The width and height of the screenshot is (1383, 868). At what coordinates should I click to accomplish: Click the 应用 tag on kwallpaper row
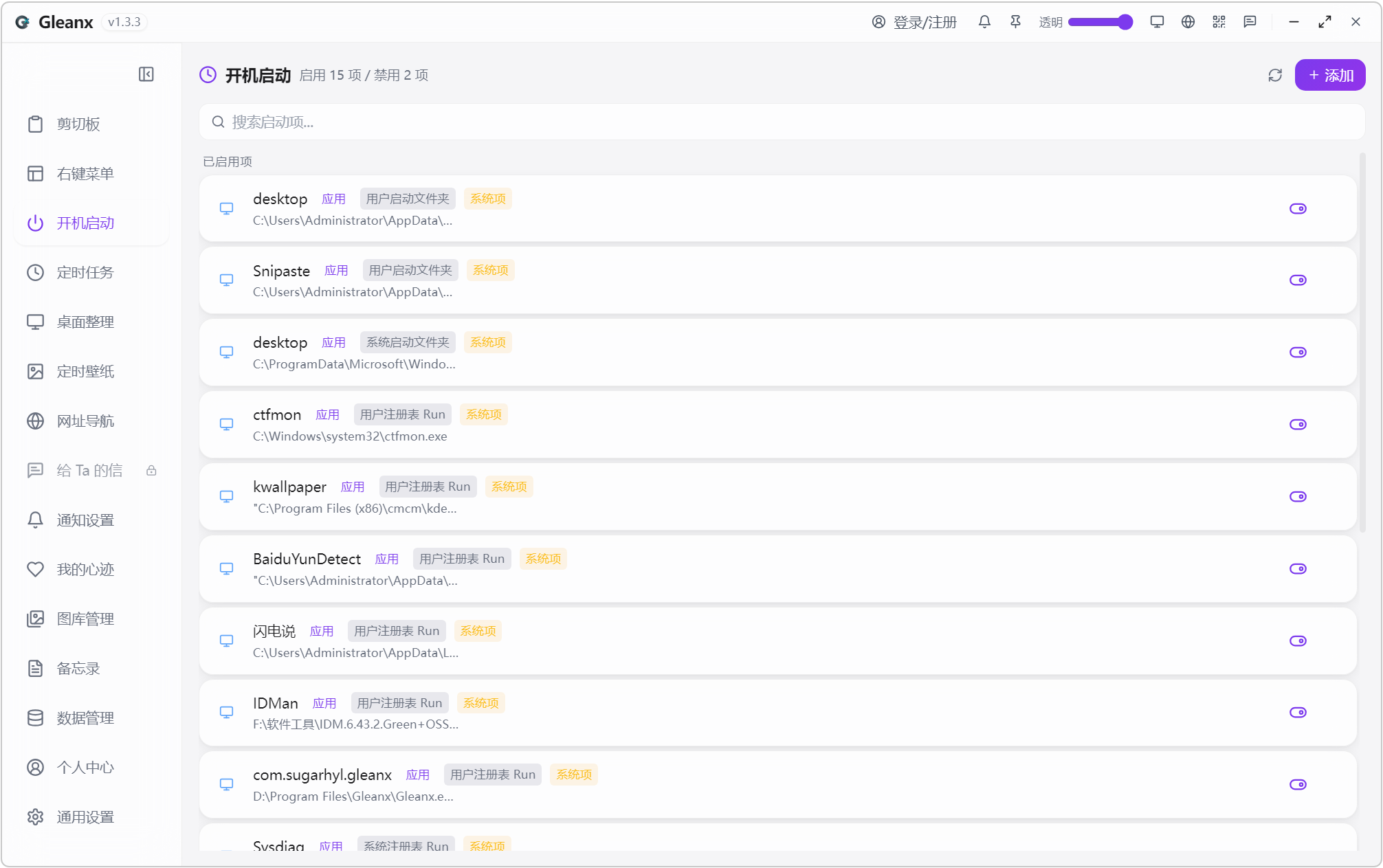[x=353, y=487]
